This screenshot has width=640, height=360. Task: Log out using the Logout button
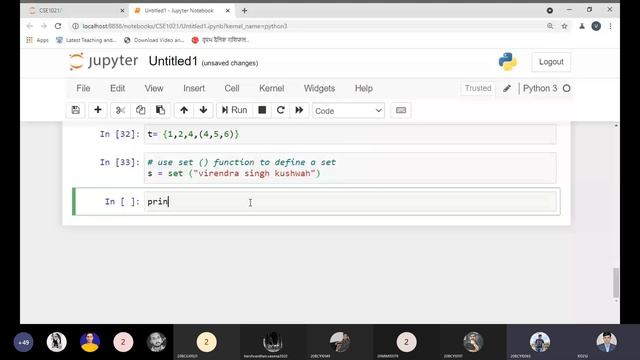pyautogui.click(x=551, y=62)
